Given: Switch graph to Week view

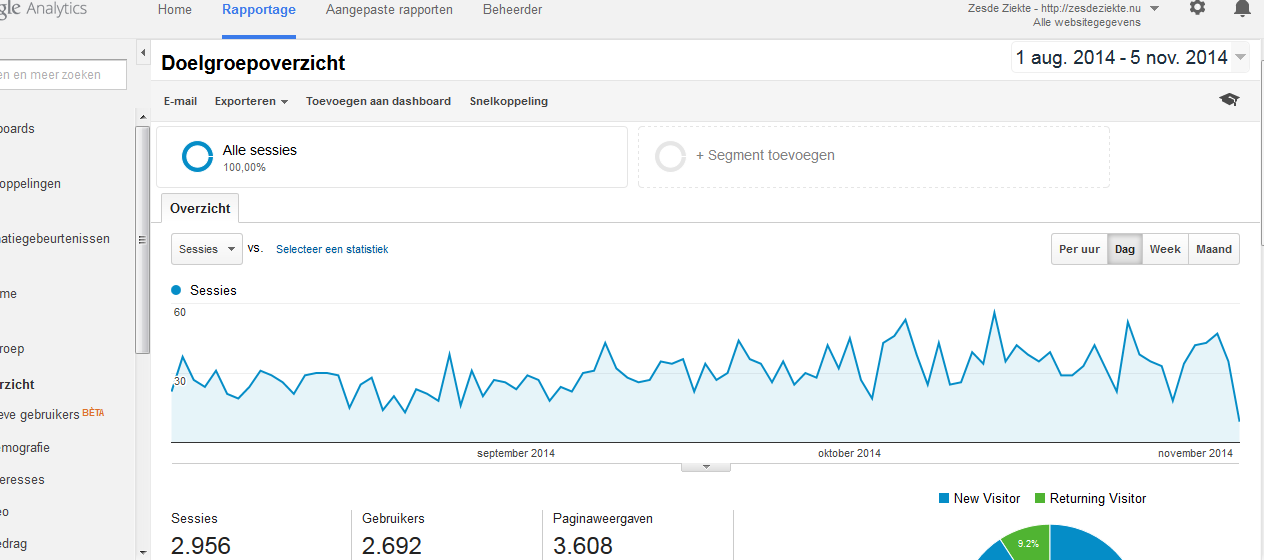Looking at the screenshot, I should [1165, 249].
